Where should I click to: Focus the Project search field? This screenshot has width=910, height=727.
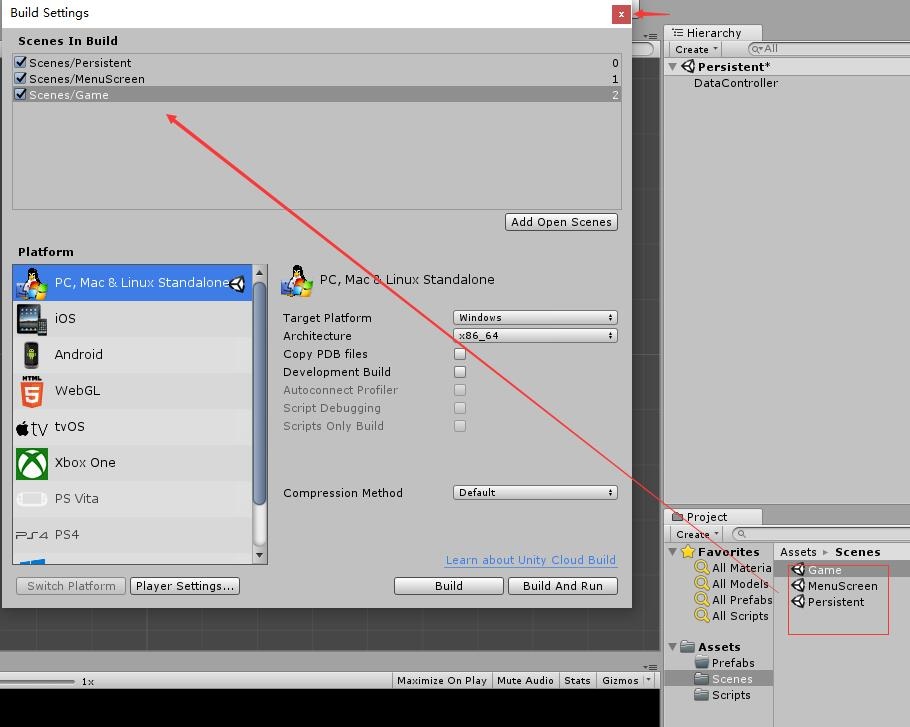pos(821,533)
